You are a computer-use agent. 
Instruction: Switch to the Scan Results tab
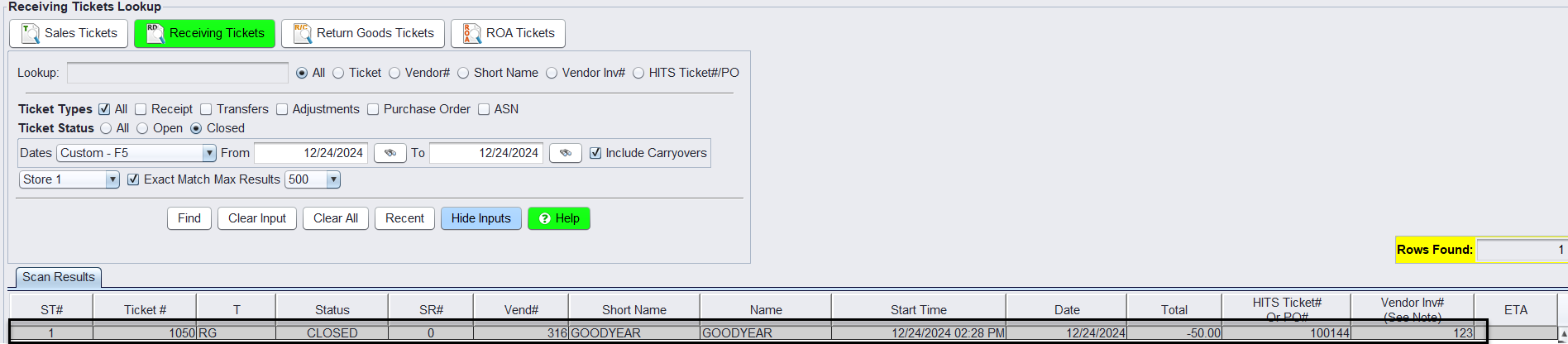point(59,277)
